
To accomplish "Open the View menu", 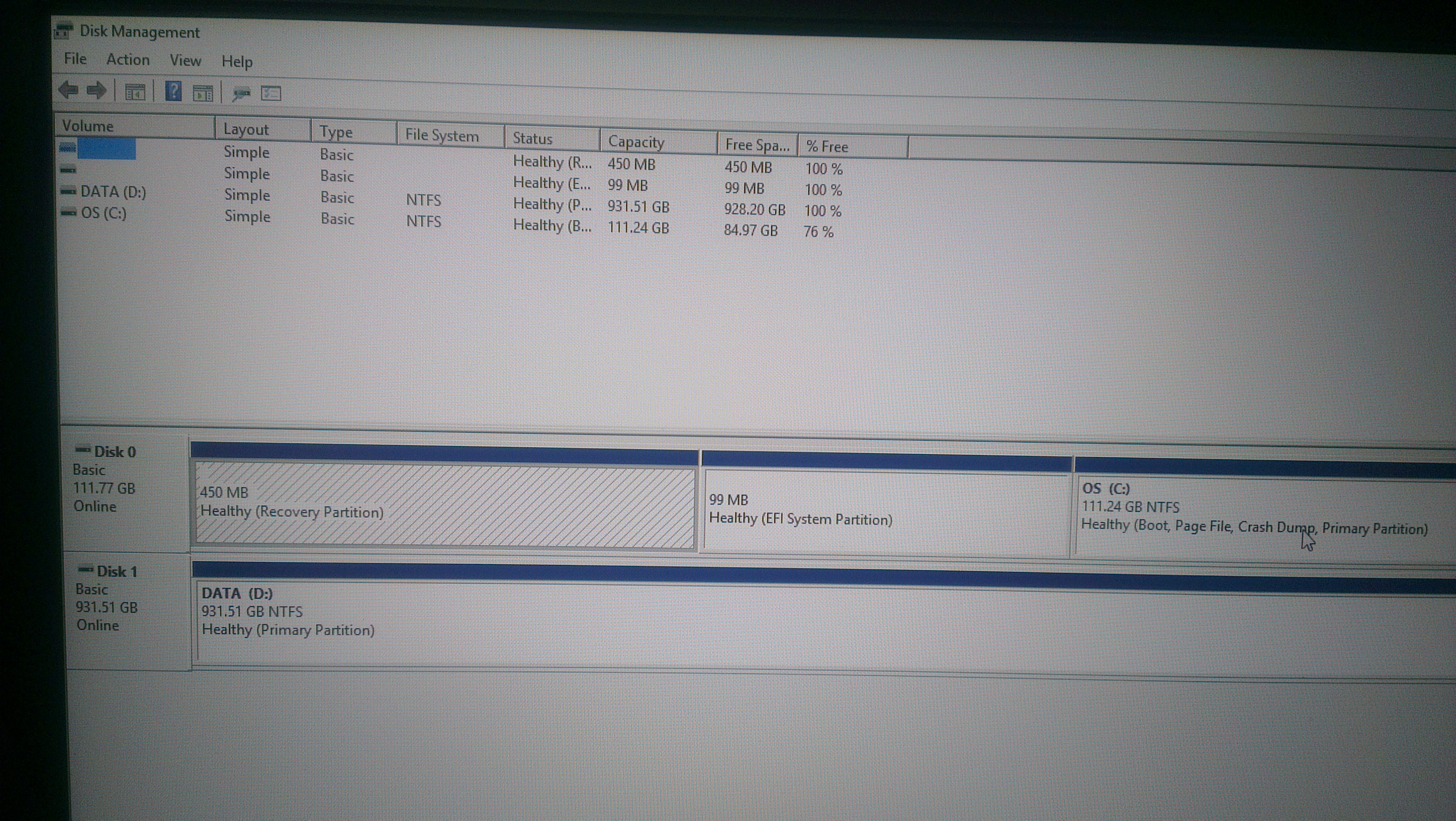I will point(186,61).
